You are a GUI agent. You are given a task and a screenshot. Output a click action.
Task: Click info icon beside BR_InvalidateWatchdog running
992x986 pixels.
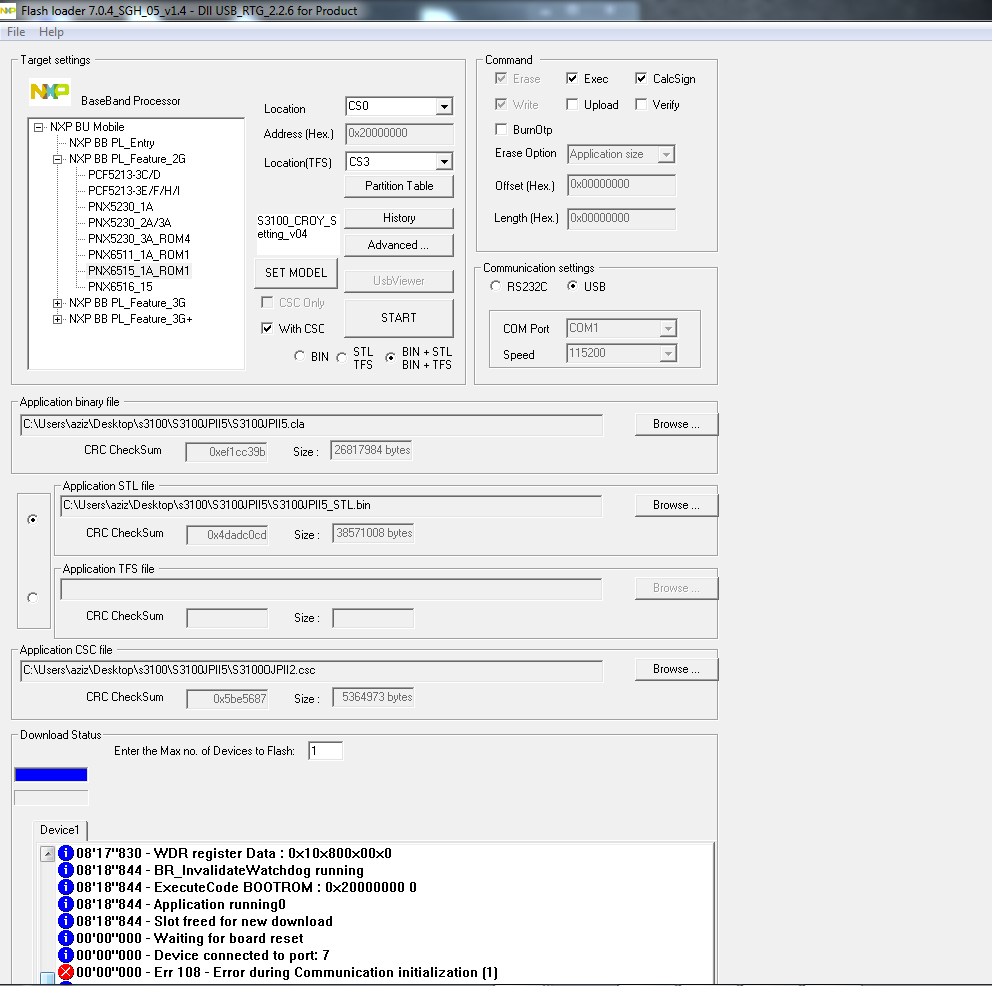coord(66,870)
